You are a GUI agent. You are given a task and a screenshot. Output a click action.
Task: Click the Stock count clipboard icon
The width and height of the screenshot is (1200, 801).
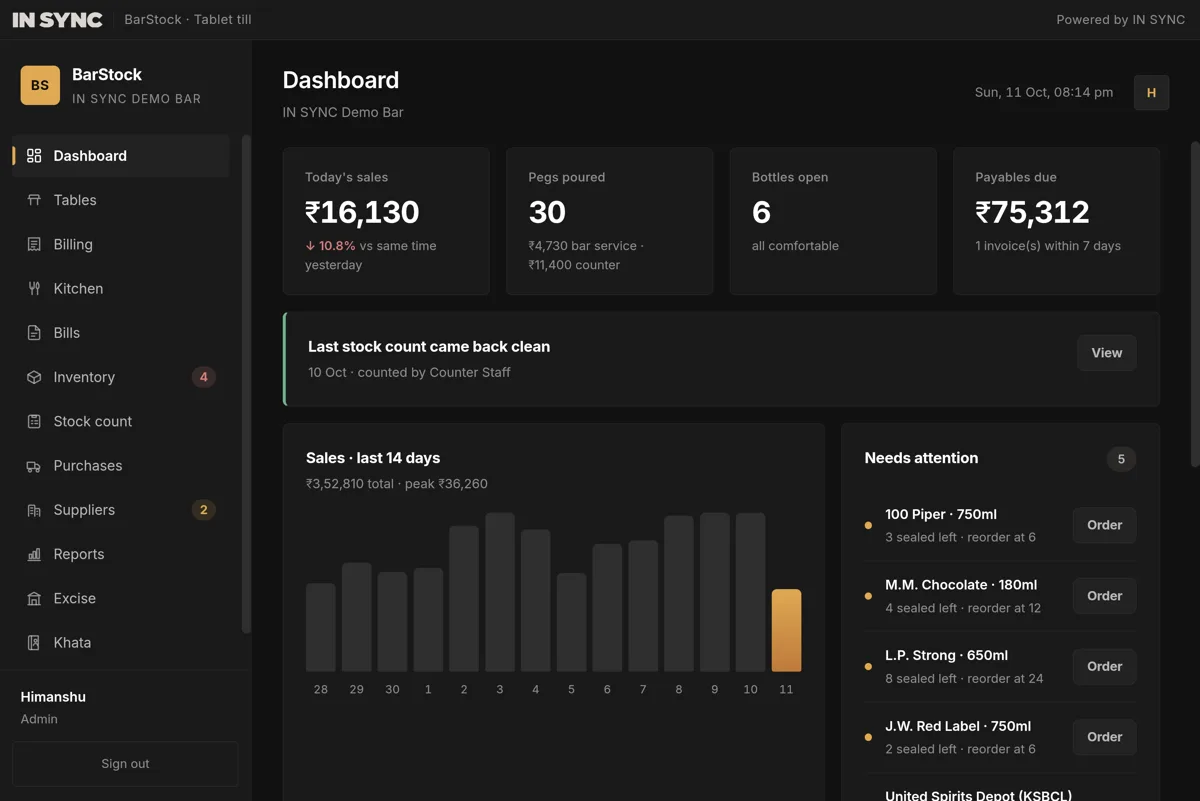34,421
